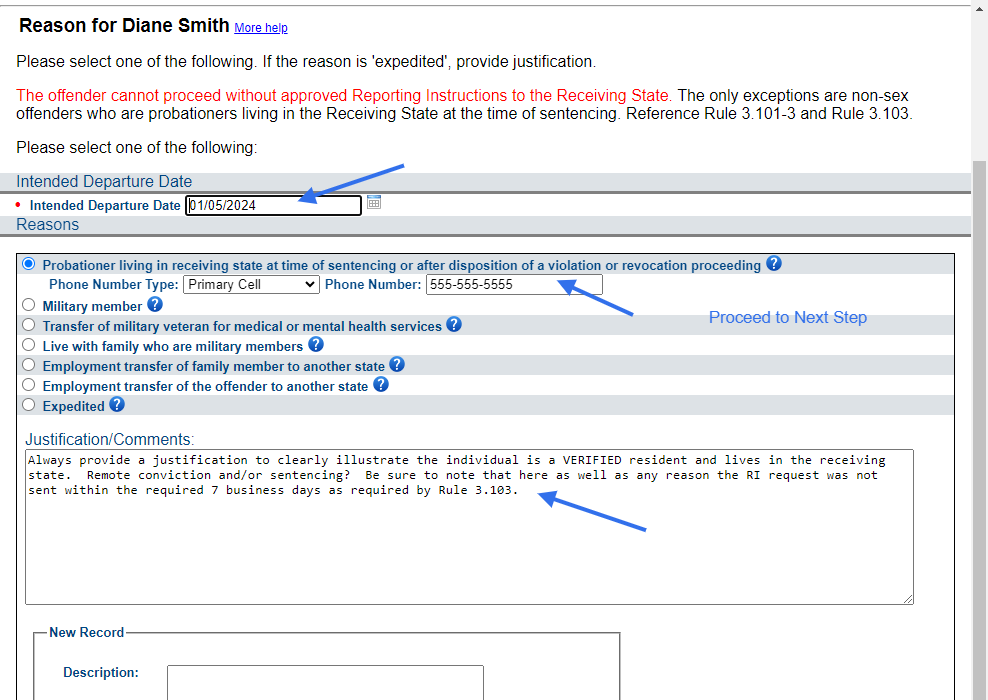Select the Military member radio button
The image size is (988, 700).
pyautogui.click(x=28, y=305)
